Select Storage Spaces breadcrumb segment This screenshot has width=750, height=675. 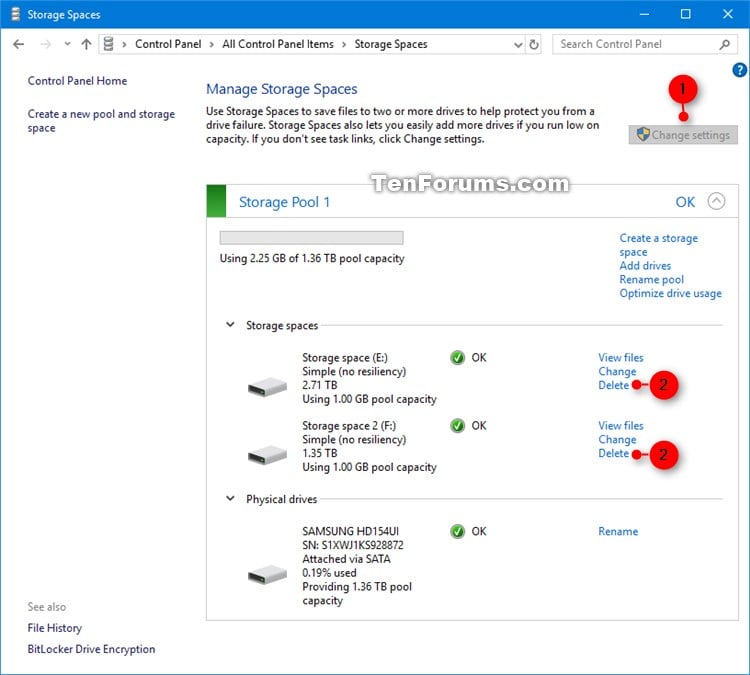pos(391,44)
